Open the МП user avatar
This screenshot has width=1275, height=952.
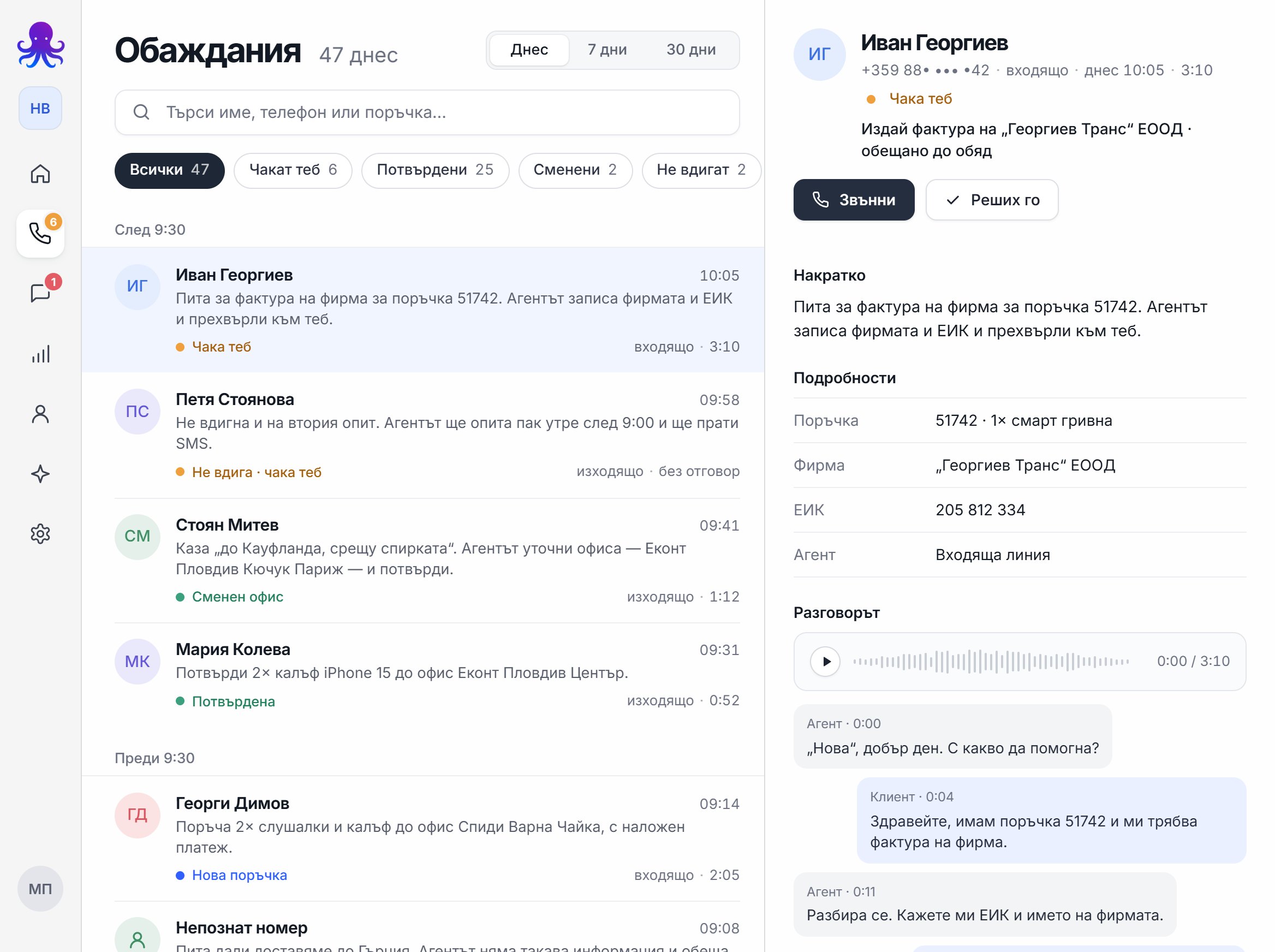pyautogui.click(x=40, y=889)
